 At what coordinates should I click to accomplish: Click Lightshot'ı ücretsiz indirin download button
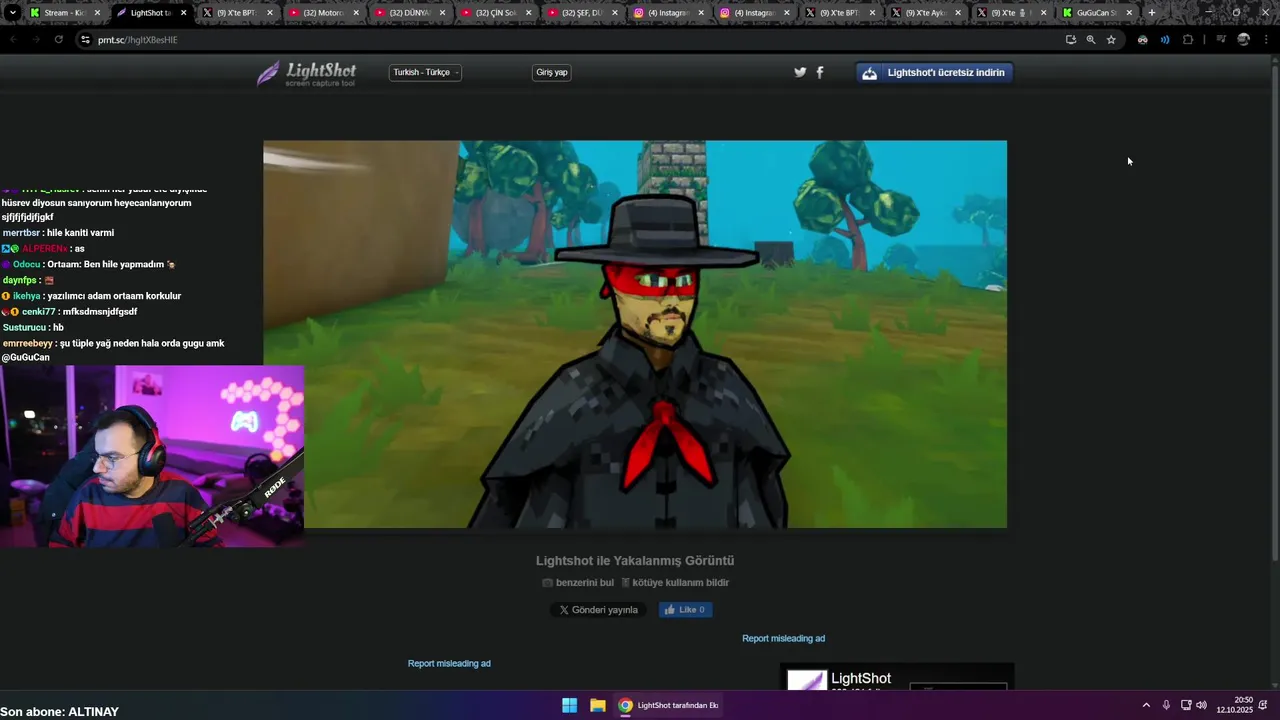tap(935, 72)
